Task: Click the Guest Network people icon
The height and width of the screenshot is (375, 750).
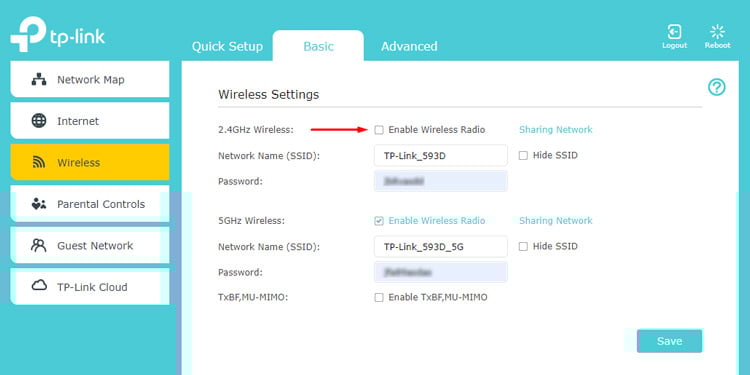Action: click(39, 245)
